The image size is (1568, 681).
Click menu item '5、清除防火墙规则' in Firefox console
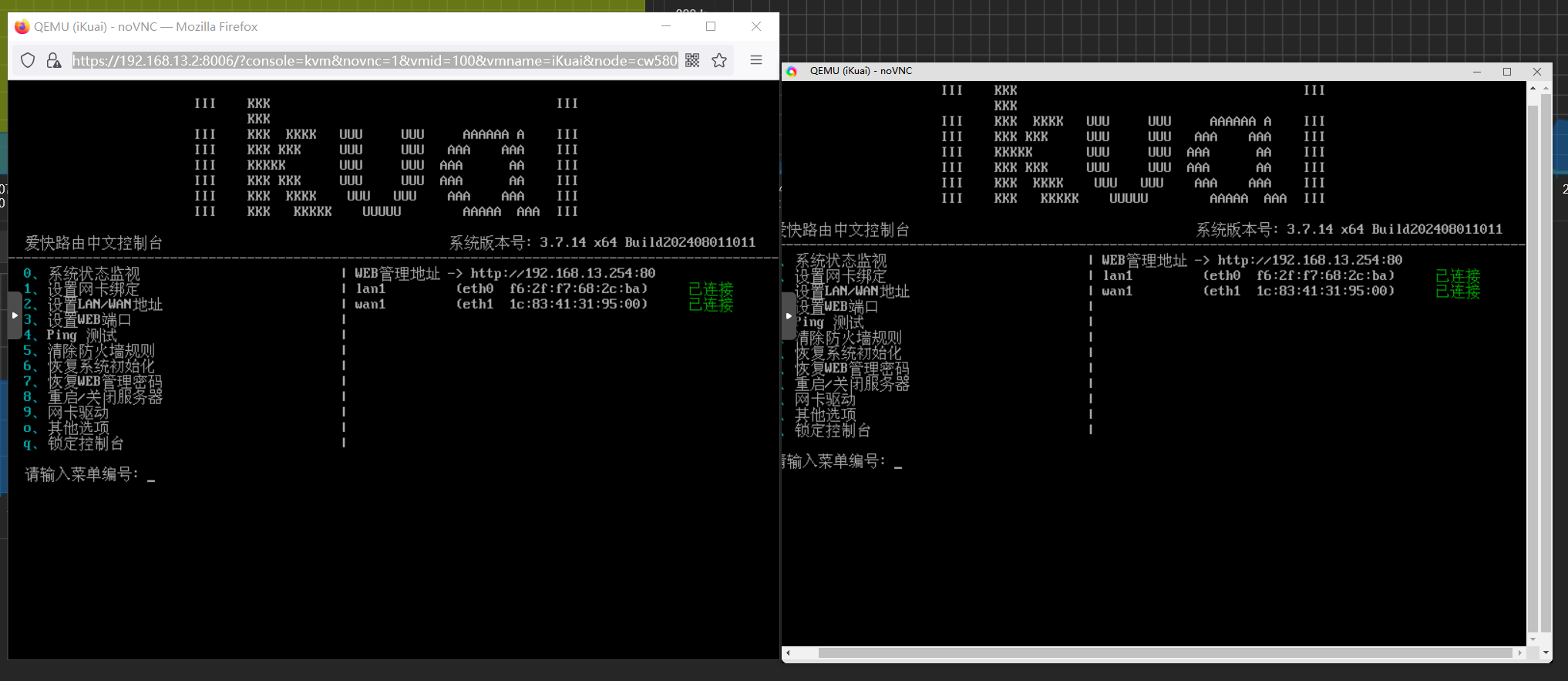coord(89,351)
